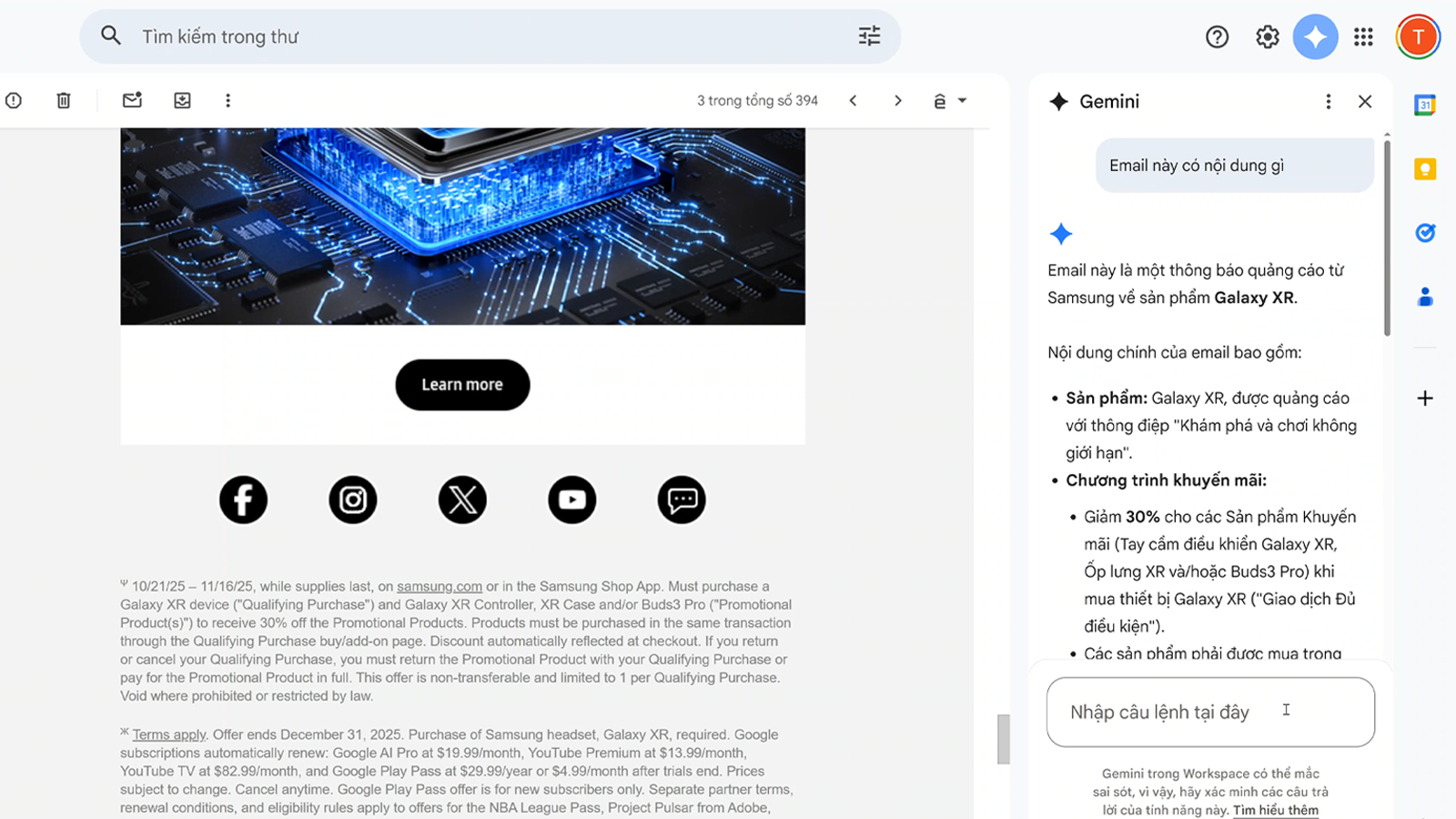Open the Instagram social icon
The image size is (1456, 819).
coord(353,500)
